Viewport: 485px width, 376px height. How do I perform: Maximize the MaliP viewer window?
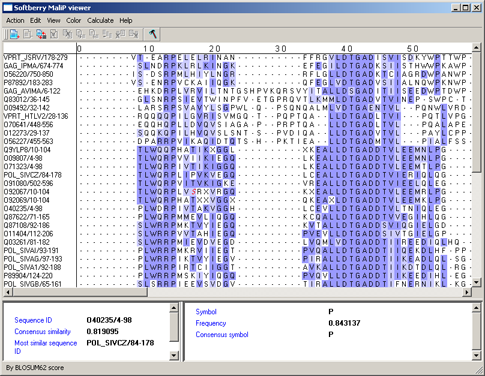point(466,8)
